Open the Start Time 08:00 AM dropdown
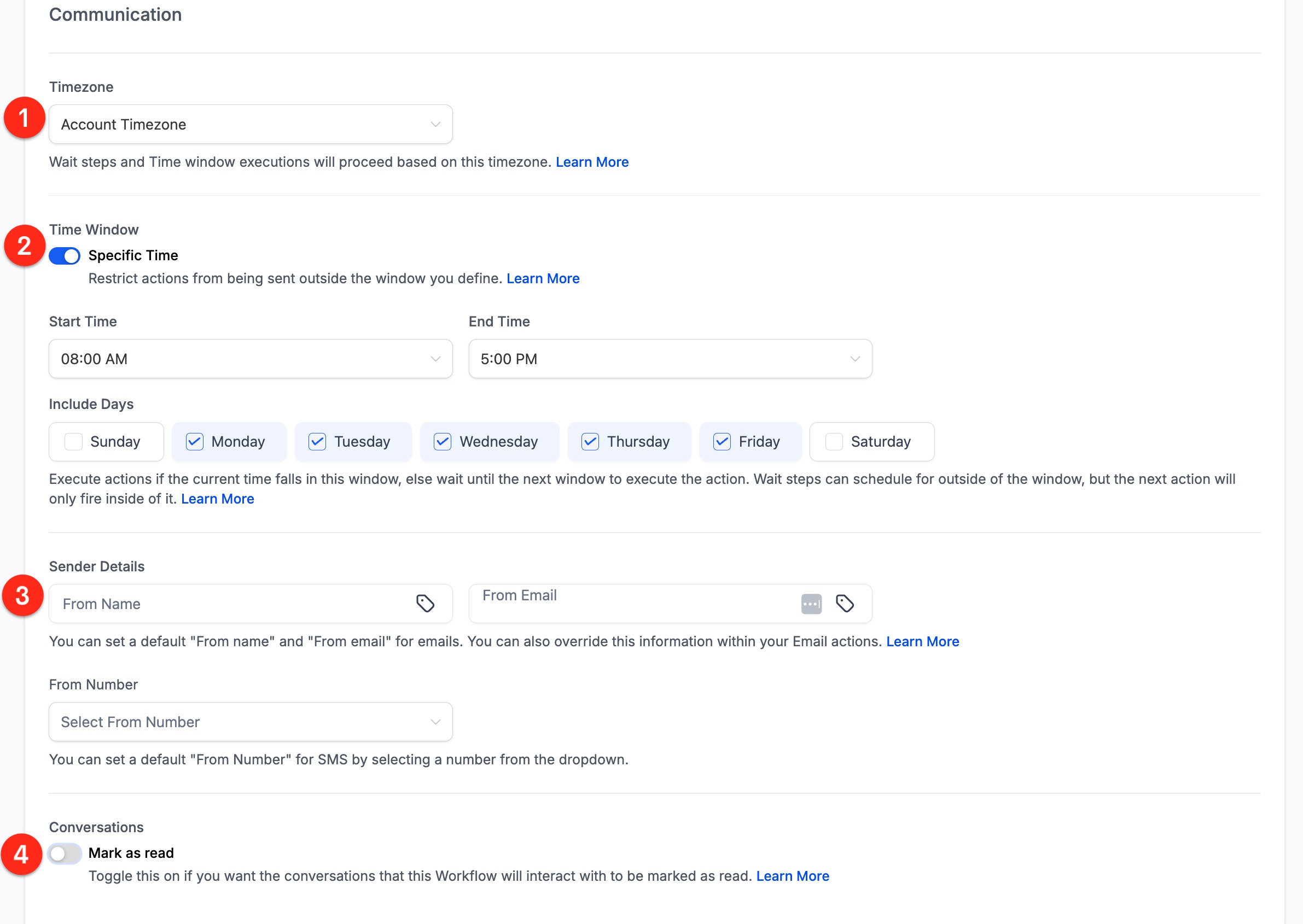The image size is (1303, 924). 251,359
